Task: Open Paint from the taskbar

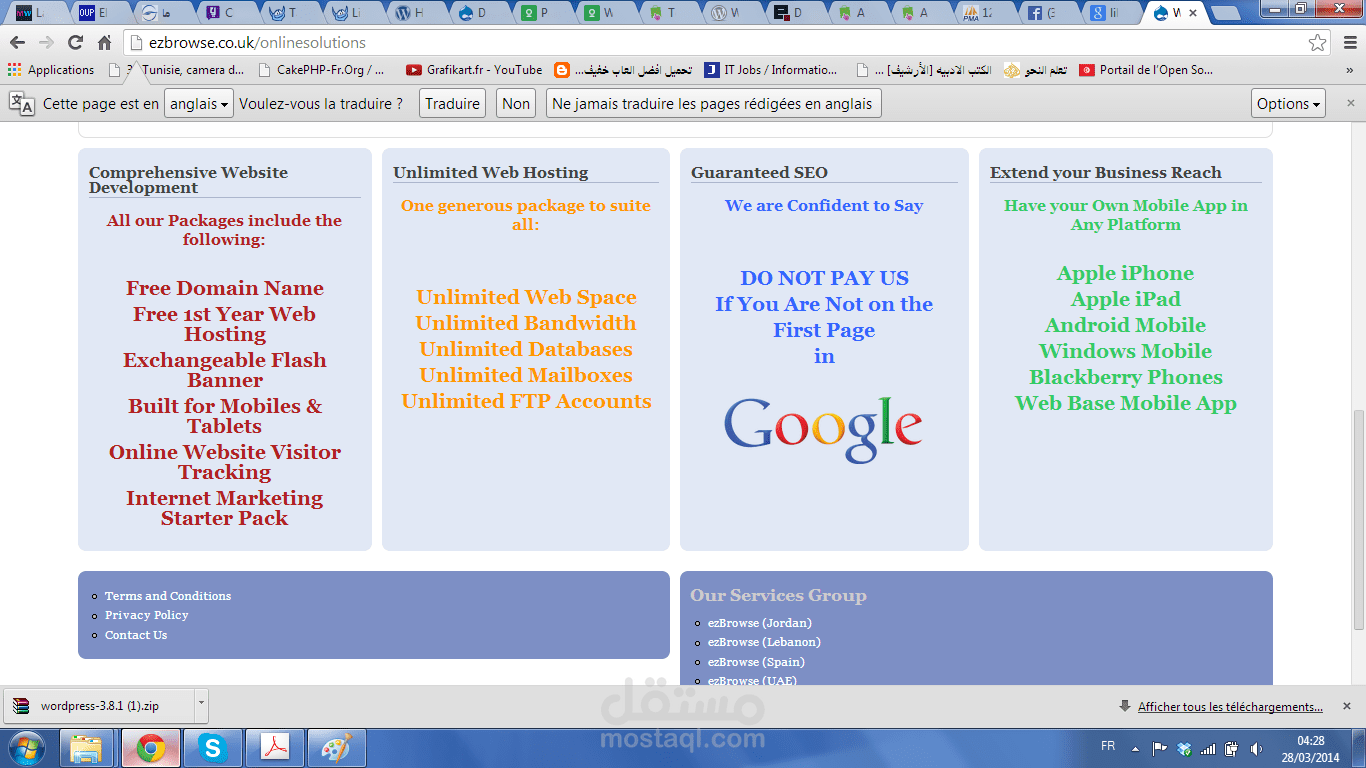Action: click(337, 748)
